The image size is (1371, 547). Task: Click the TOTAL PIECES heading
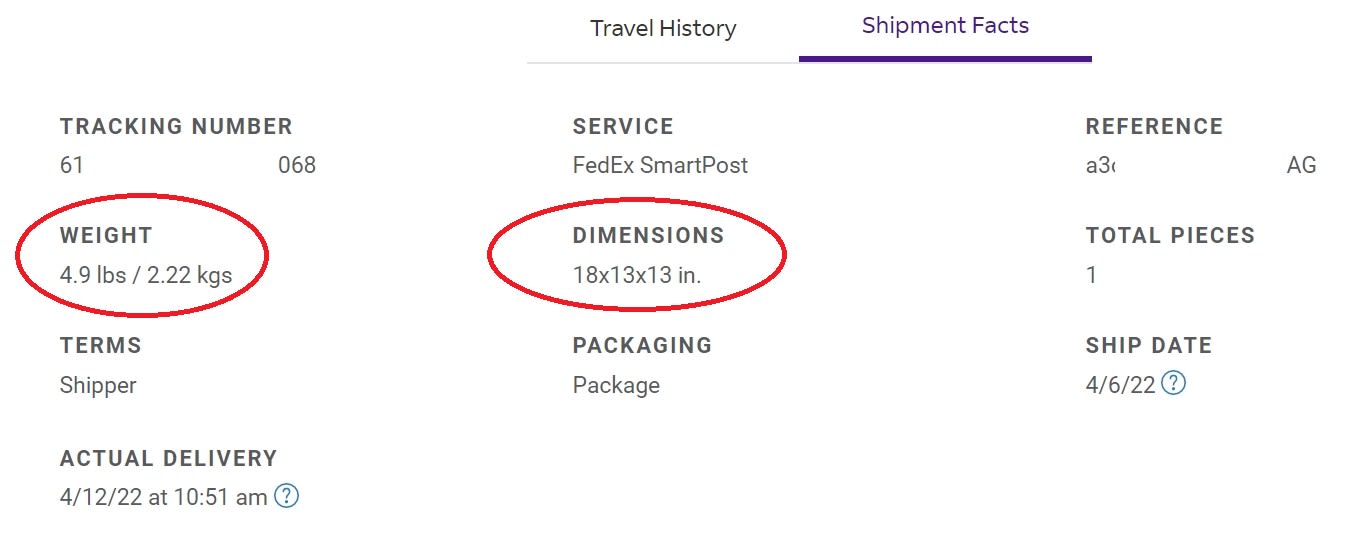pyautogui.click(x=1170, y=236)
